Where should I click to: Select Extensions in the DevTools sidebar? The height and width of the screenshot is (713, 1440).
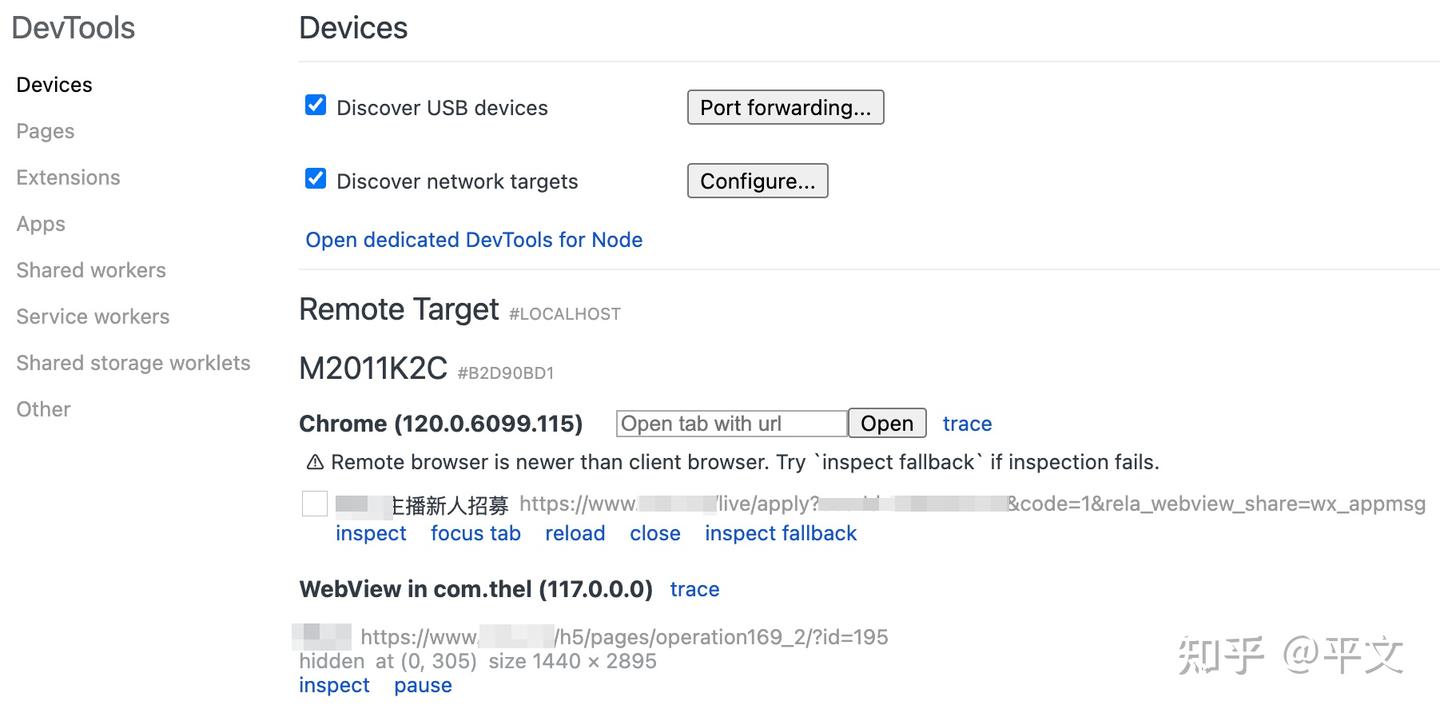click(x=68, y=177)
